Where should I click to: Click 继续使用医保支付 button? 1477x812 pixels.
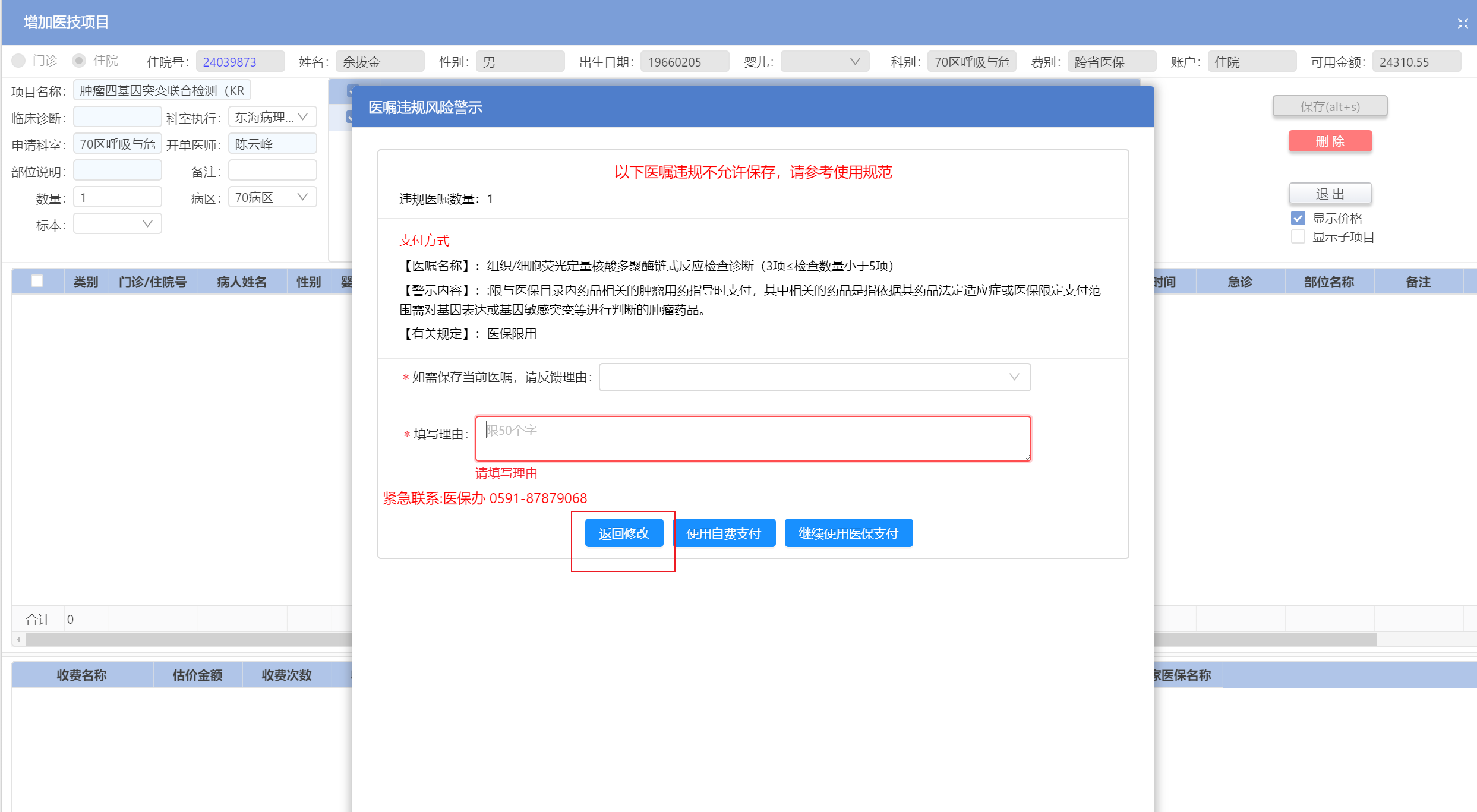pyautogui.click(x=848, y=533)
